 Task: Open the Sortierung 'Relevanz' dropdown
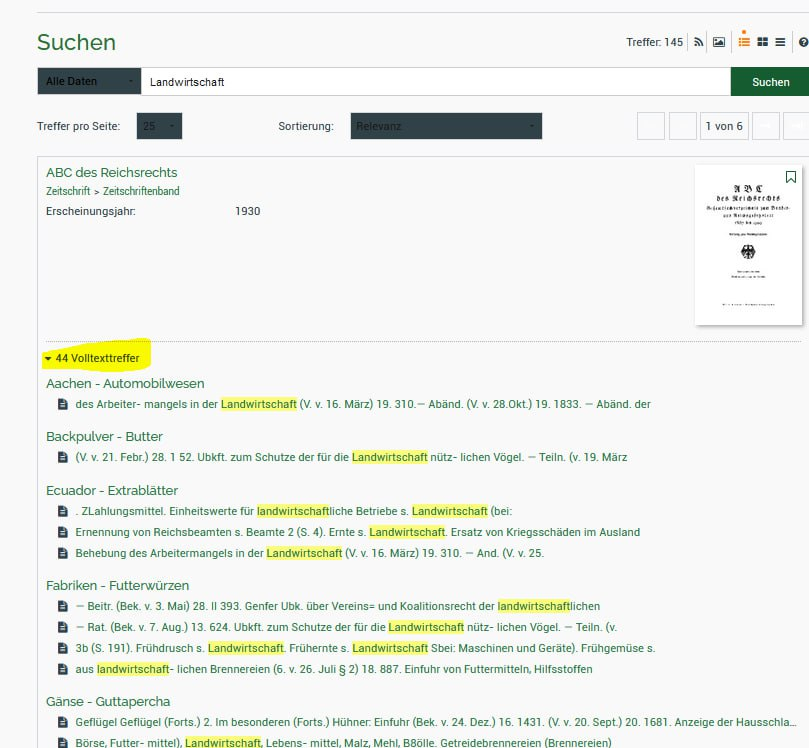click(x=446, y=126)
